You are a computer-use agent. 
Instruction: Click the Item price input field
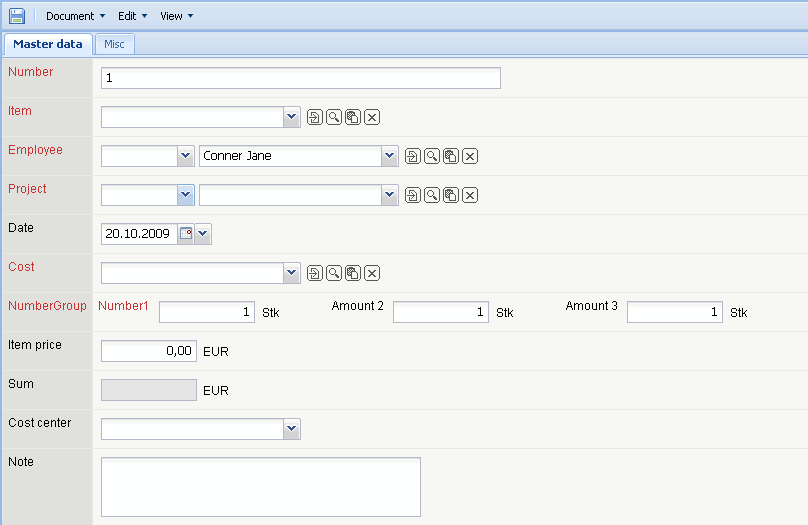click(148, 351)
